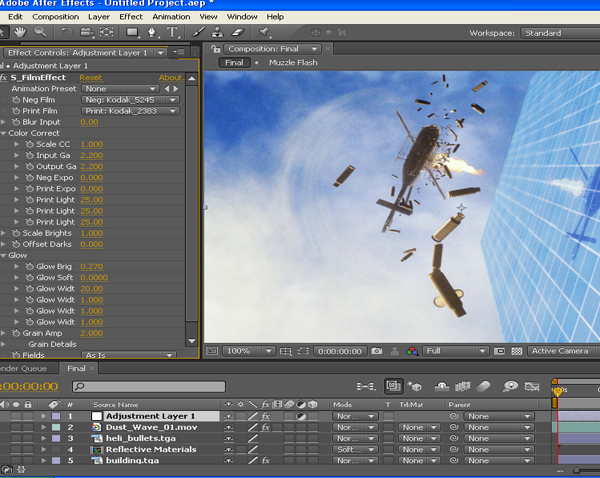600x478 pixels.
Task: Open the Effect menu
Action: point(131,17)
